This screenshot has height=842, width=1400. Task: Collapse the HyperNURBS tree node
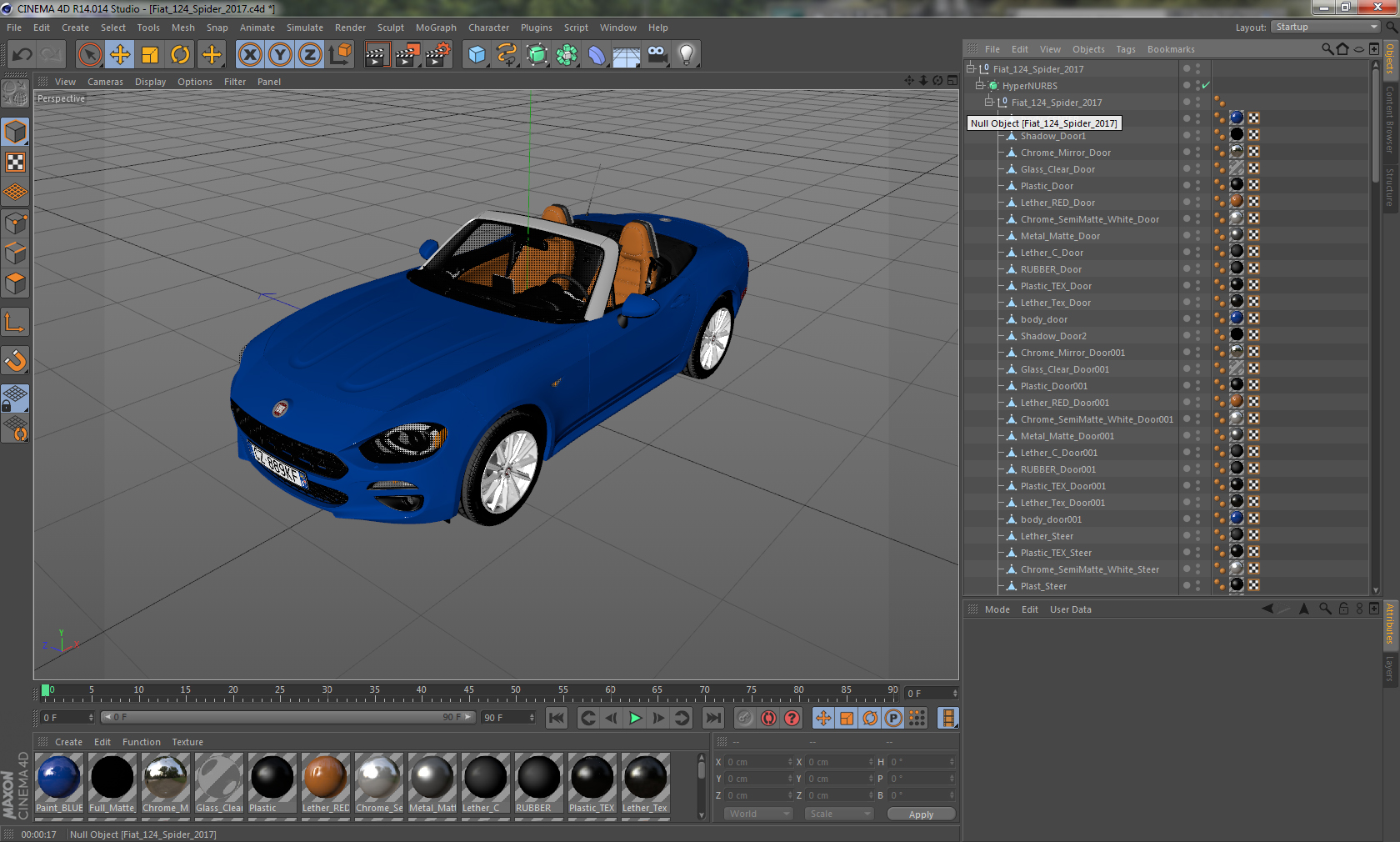(x=980, y=85)
